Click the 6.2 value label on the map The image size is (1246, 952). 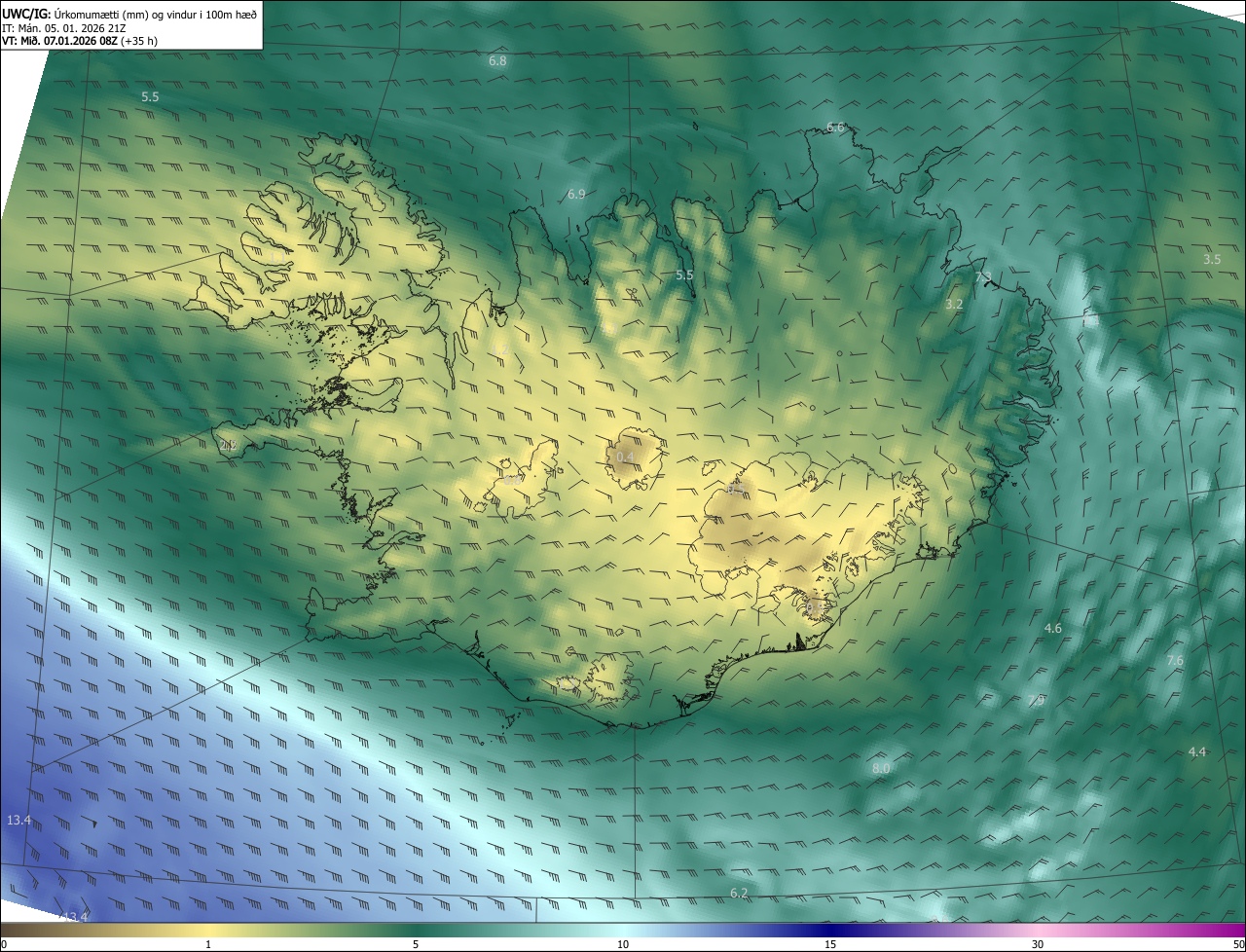tap(739, 894)
